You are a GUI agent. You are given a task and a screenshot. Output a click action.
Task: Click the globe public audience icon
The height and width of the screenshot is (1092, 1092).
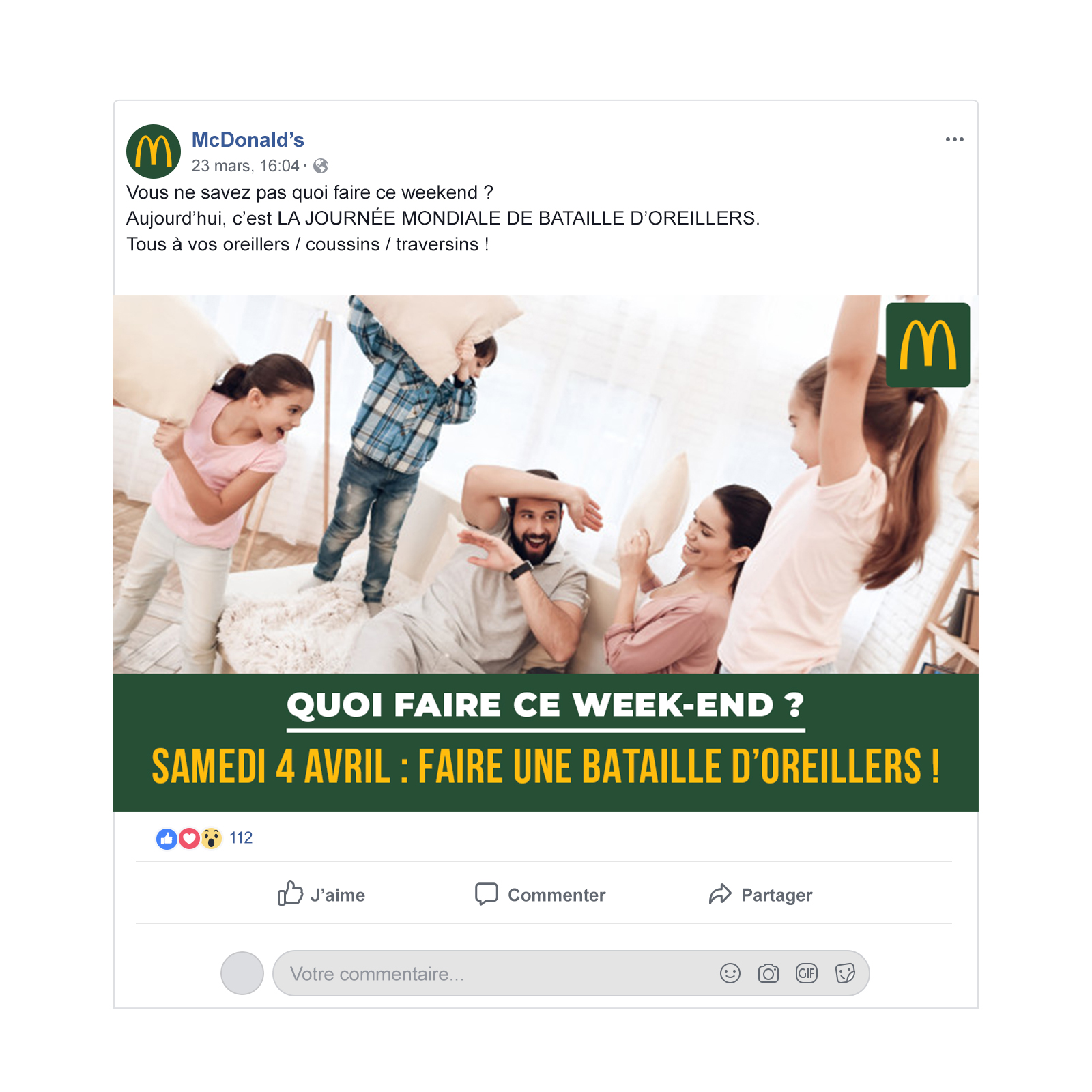click(x=321, y=166)
